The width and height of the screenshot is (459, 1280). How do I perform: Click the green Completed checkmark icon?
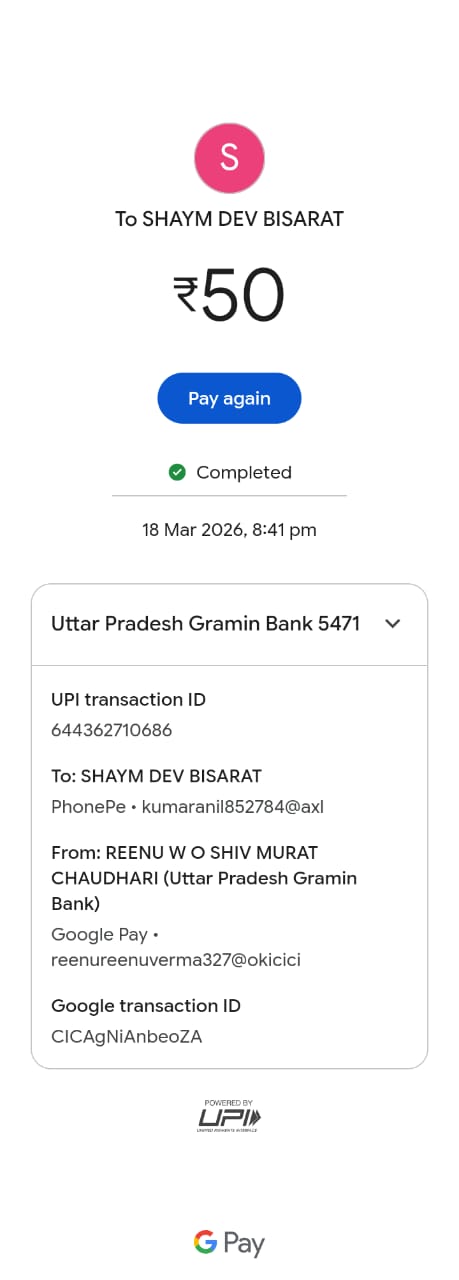pos(177,472)
